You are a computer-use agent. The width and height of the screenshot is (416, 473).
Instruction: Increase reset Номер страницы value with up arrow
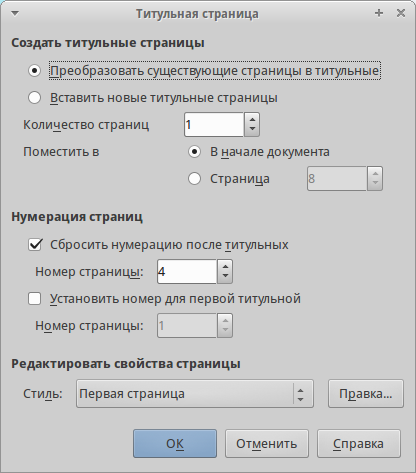point(225,267)
